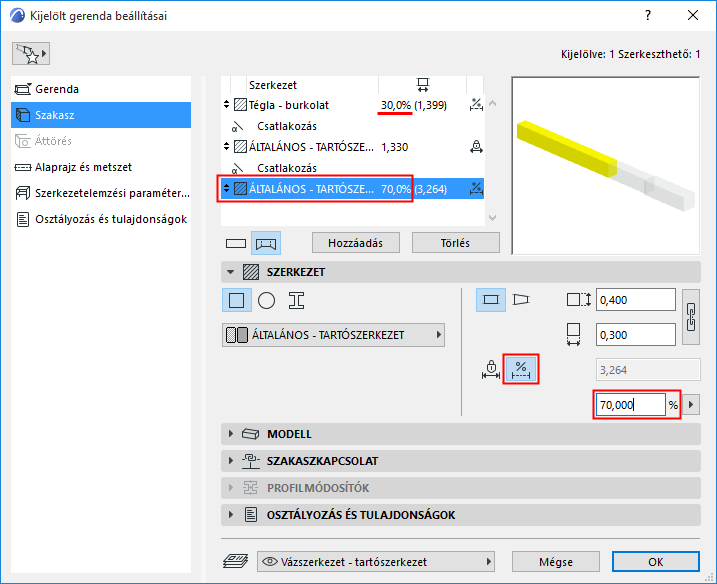This screenshot has width=717, height=584.
Task: Select the percentage length option
Action: pyautogui.click(x=521, y=370)
